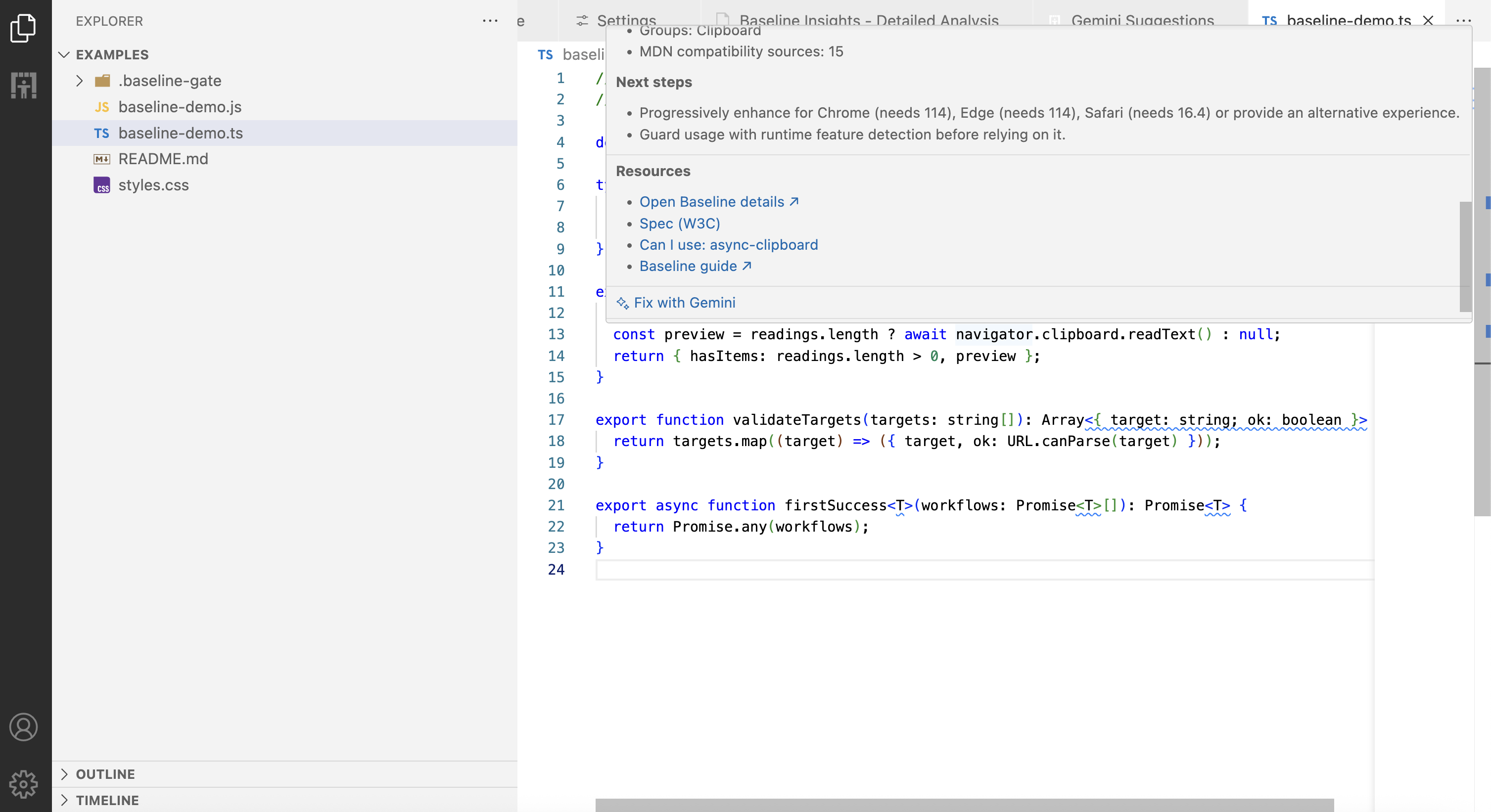Click Can I use: async-clipboard link
This screenshot has width=1491, height=812.
tap(728, 245)
